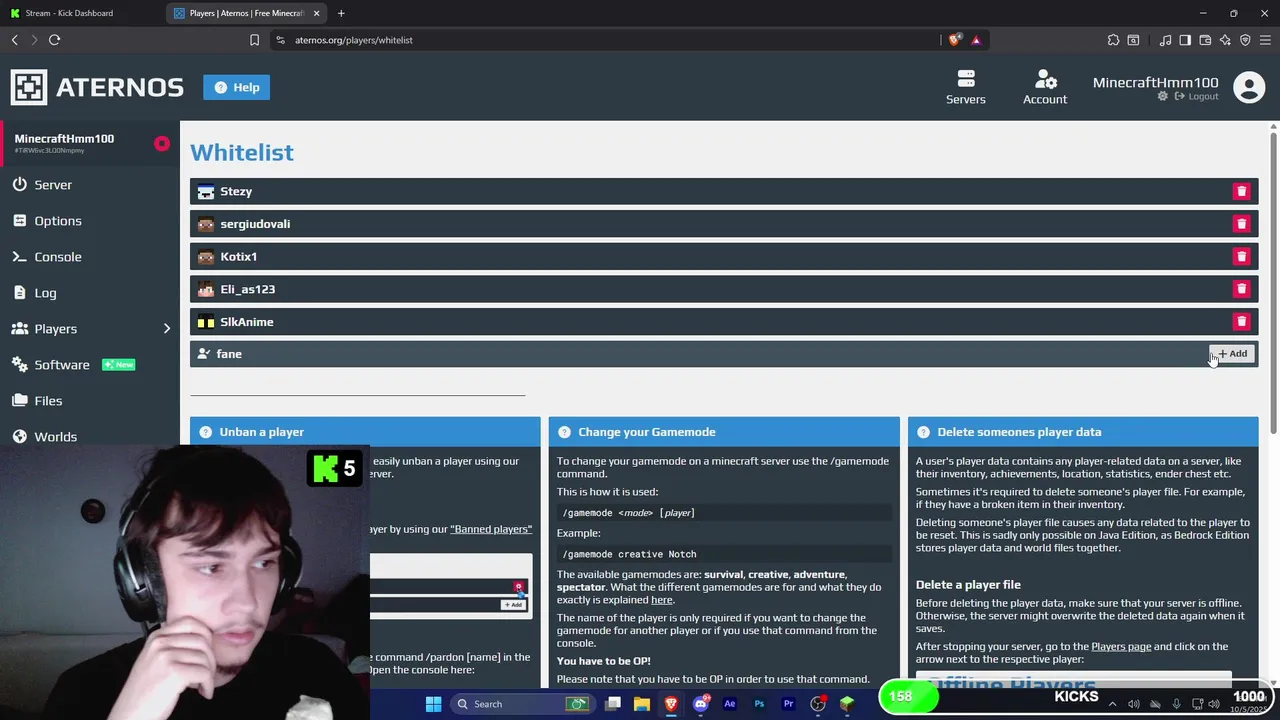
Task: Click the Logout link
Action: pyautogui.click(x=1197, y=96)
